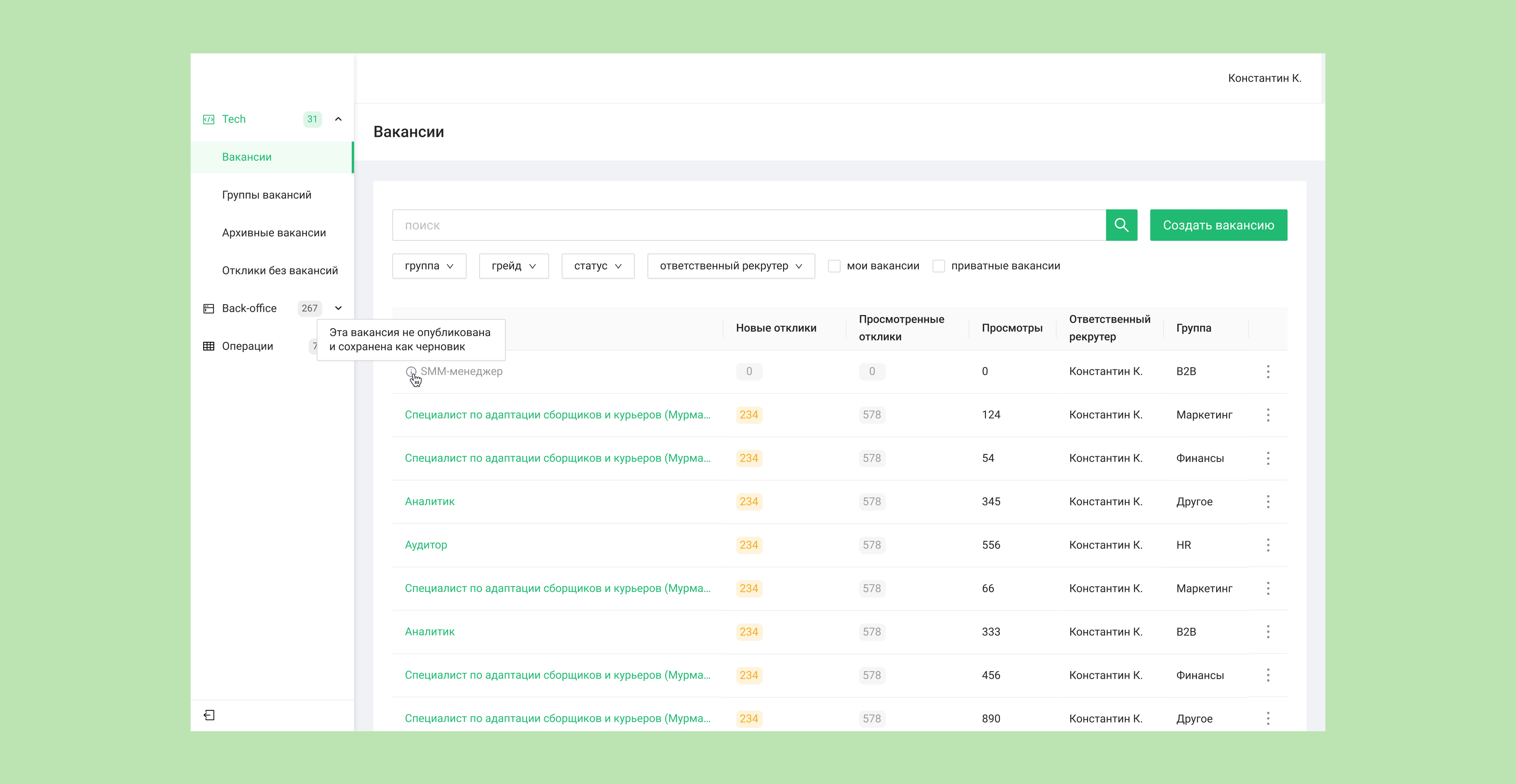Click the Back-office window icon
This screenshot has height=784, width=1516.
click(208, 309)
